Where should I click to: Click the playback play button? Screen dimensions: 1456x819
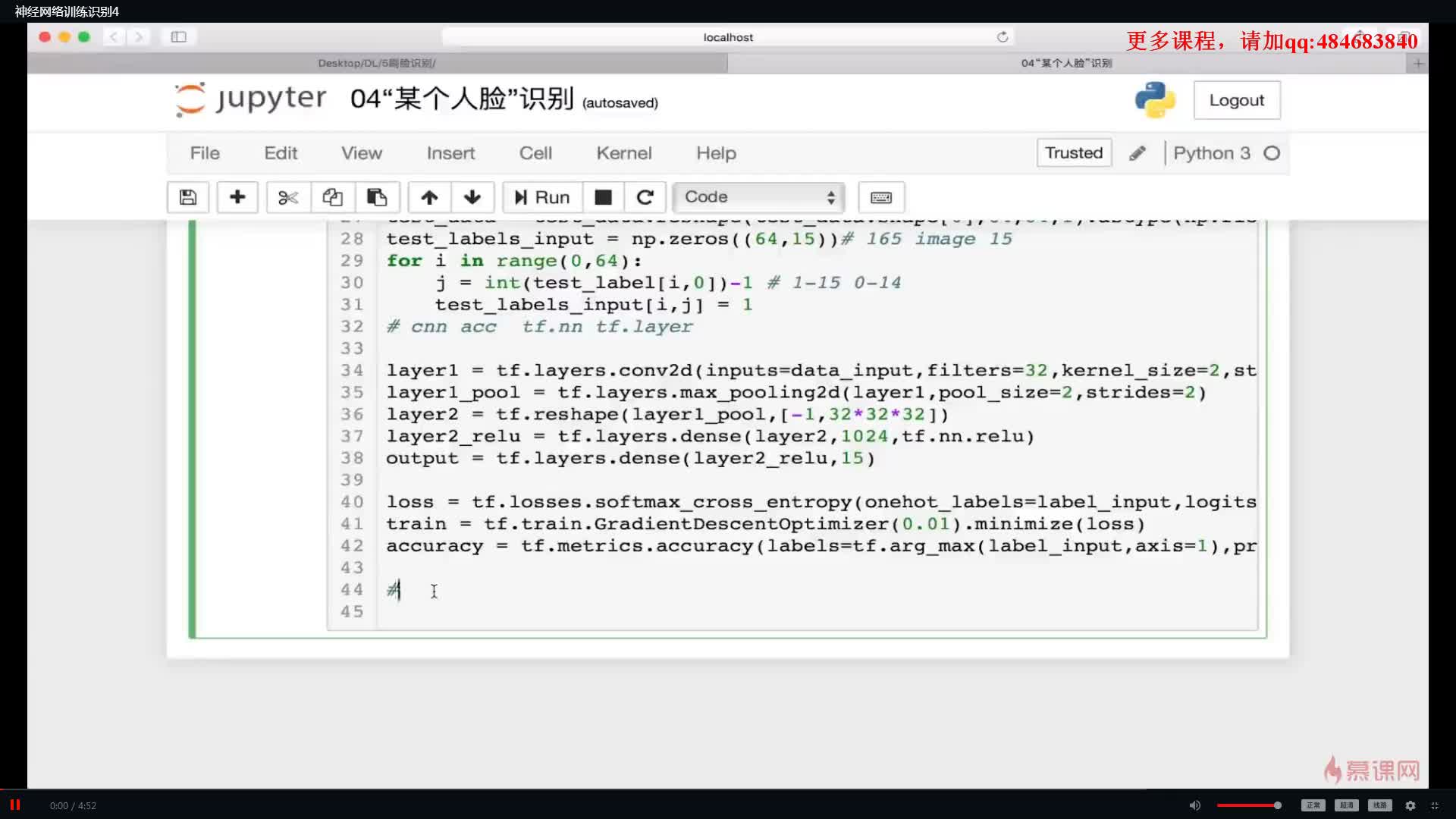[15, 805]
